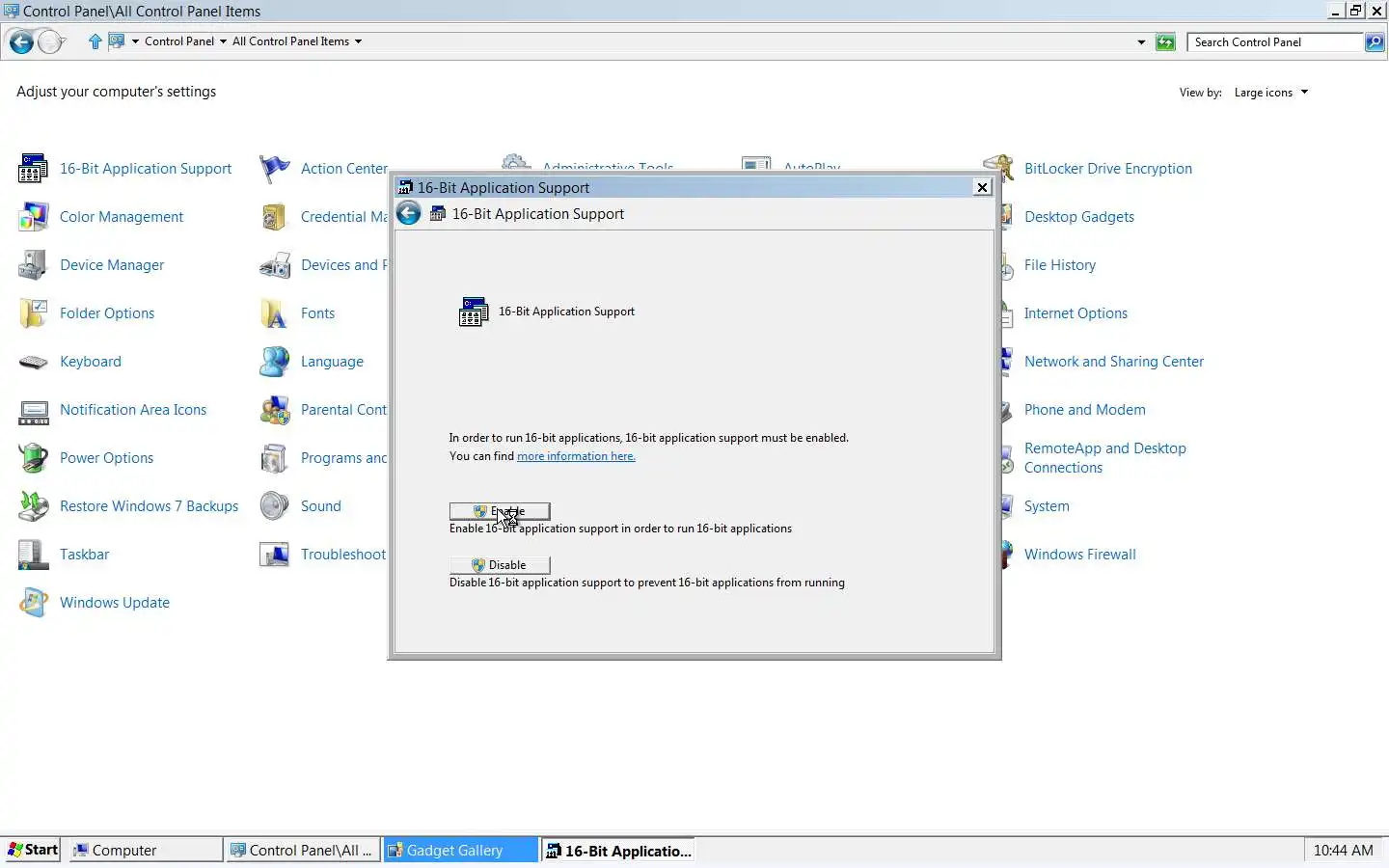This screenshot has height=868, width=1389.
Task: Open the File History link
Action: [1059, 265]
